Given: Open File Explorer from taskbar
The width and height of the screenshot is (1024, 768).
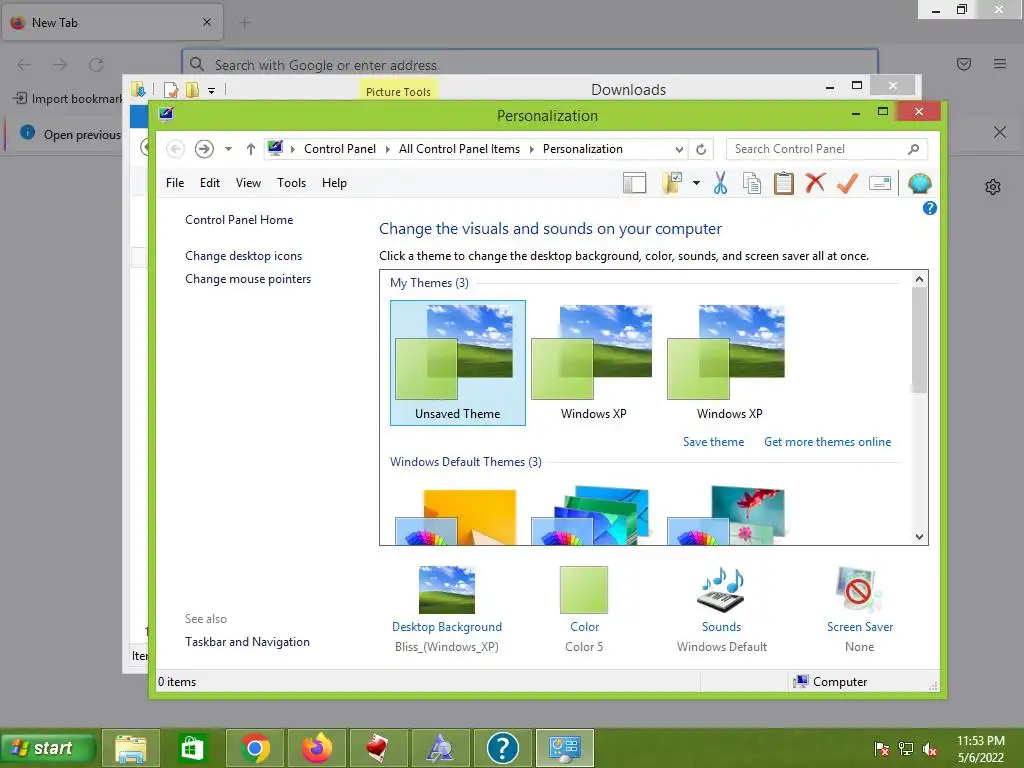Looking at the screenshot, I should 131,748.
